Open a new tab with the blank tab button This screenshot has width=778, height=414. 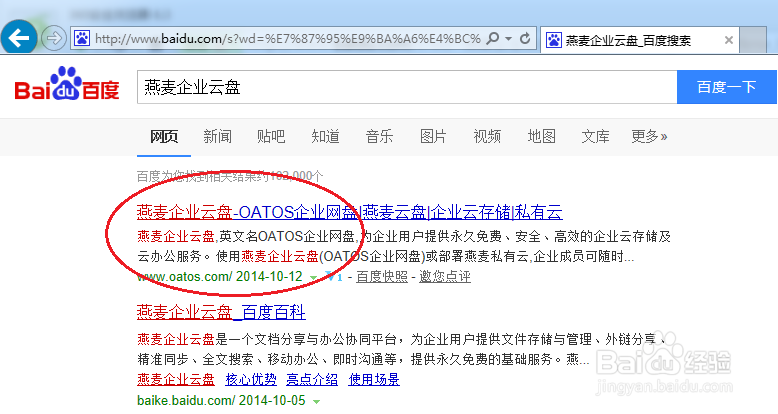click(x=753, y=39)
